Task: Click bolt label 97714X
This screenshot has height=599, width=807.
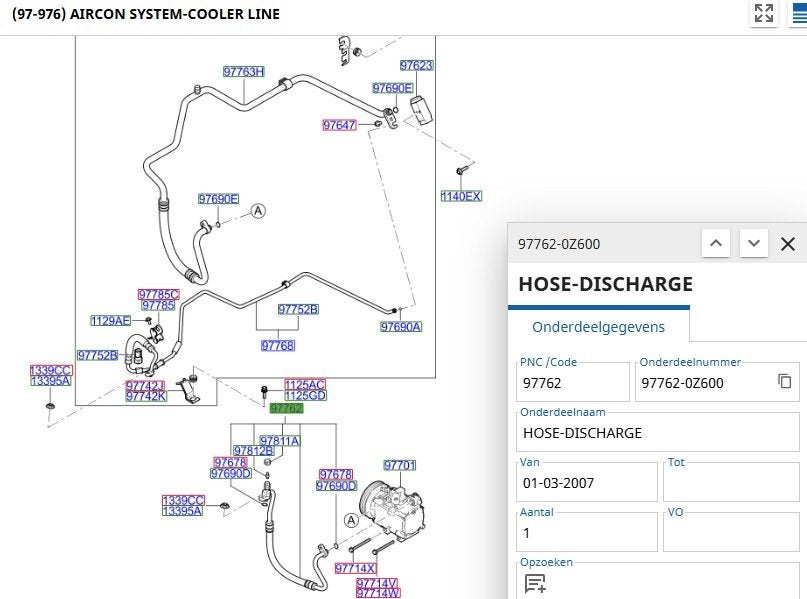Action: (x=355, y=568)
